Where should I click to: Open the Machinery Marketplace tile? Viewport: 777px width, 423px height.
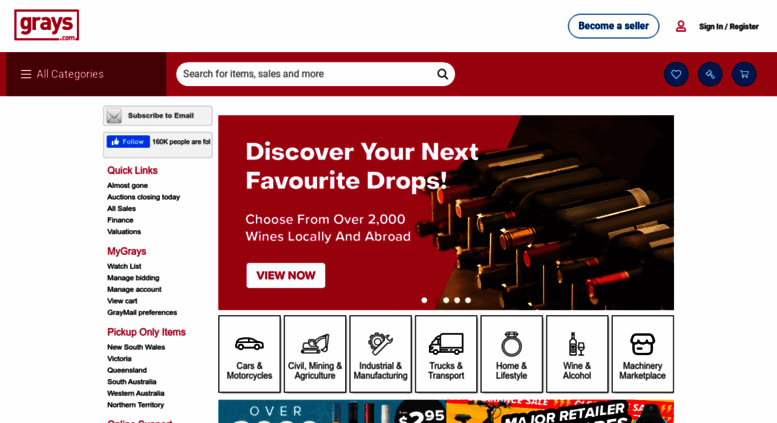642,354
